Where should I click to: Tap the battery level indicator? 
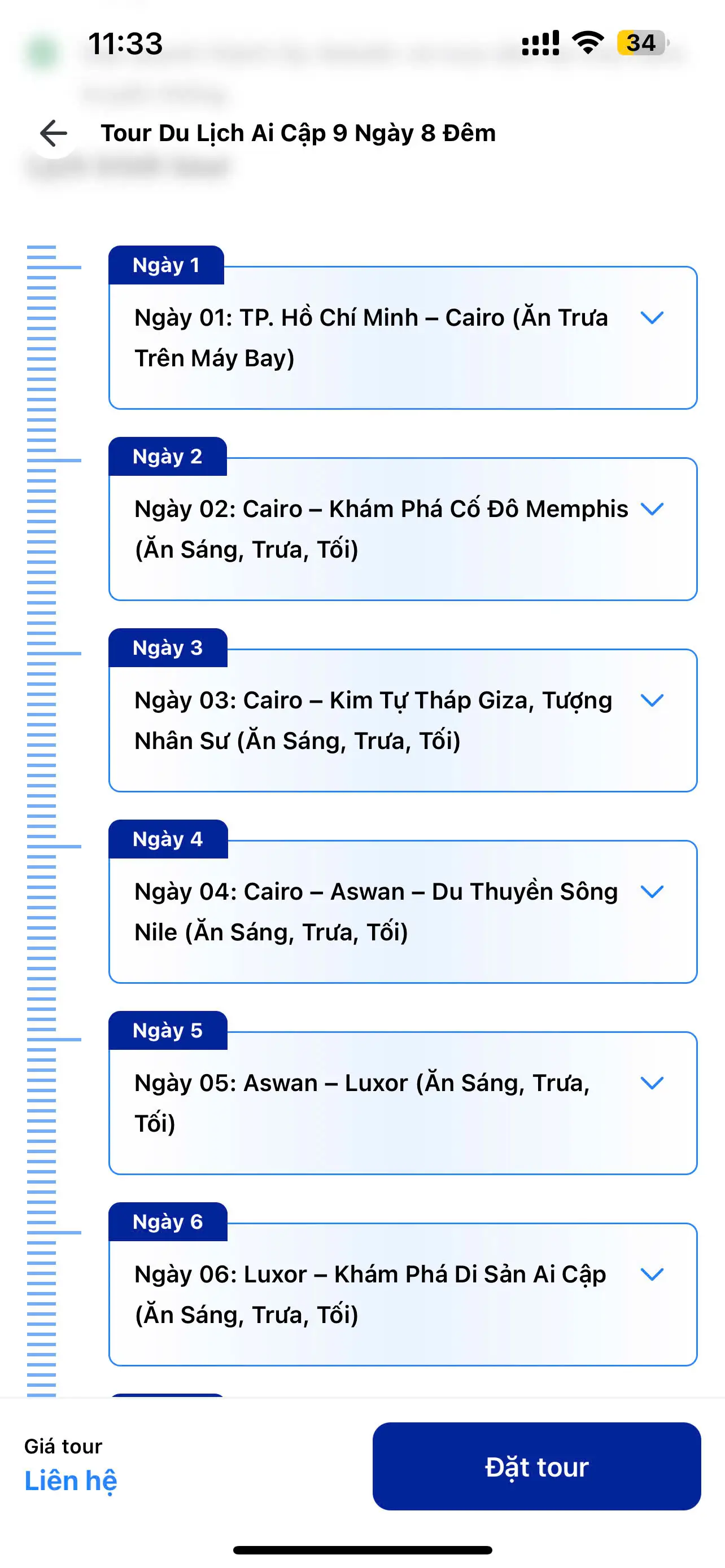tap(642, 42)
